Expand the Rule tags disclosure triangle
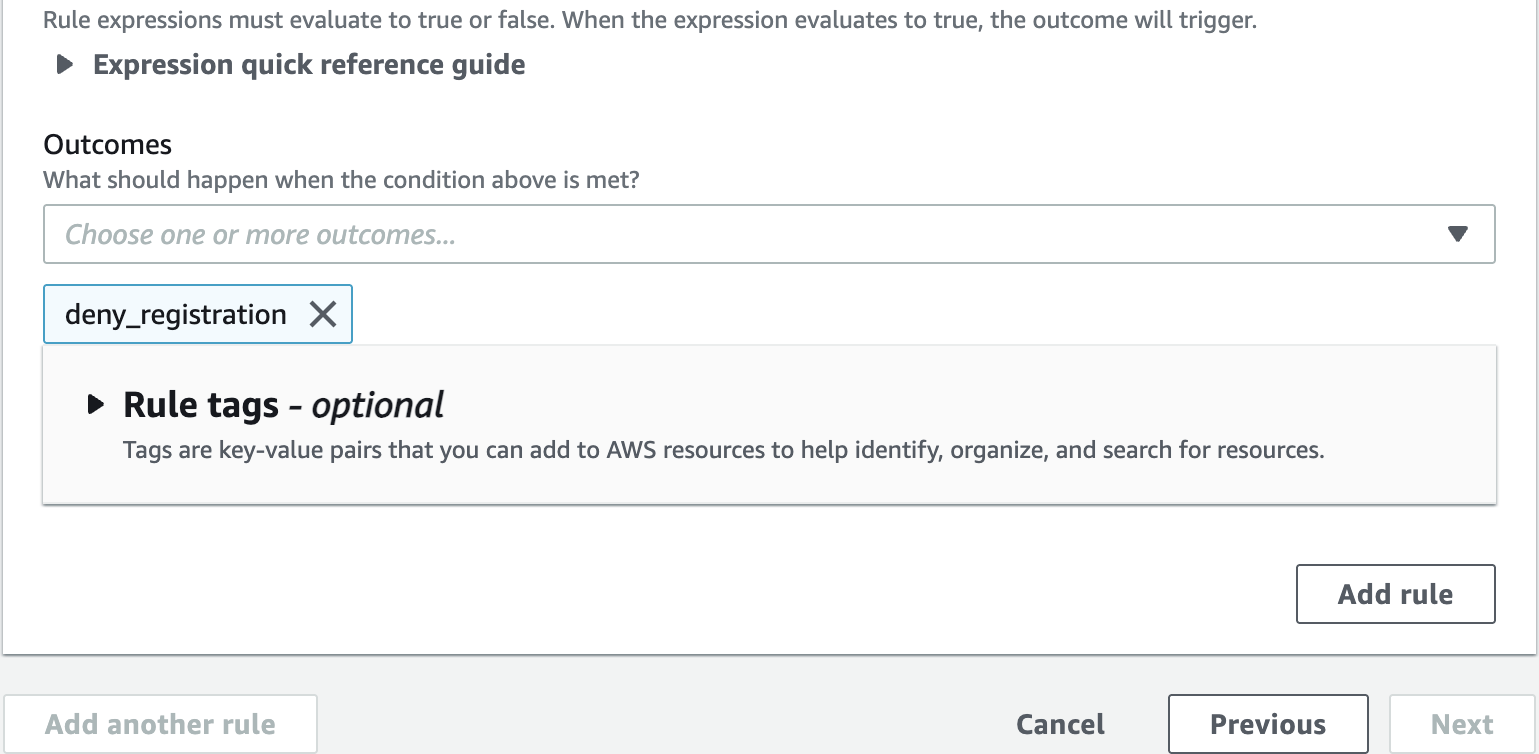 point(95,405)
